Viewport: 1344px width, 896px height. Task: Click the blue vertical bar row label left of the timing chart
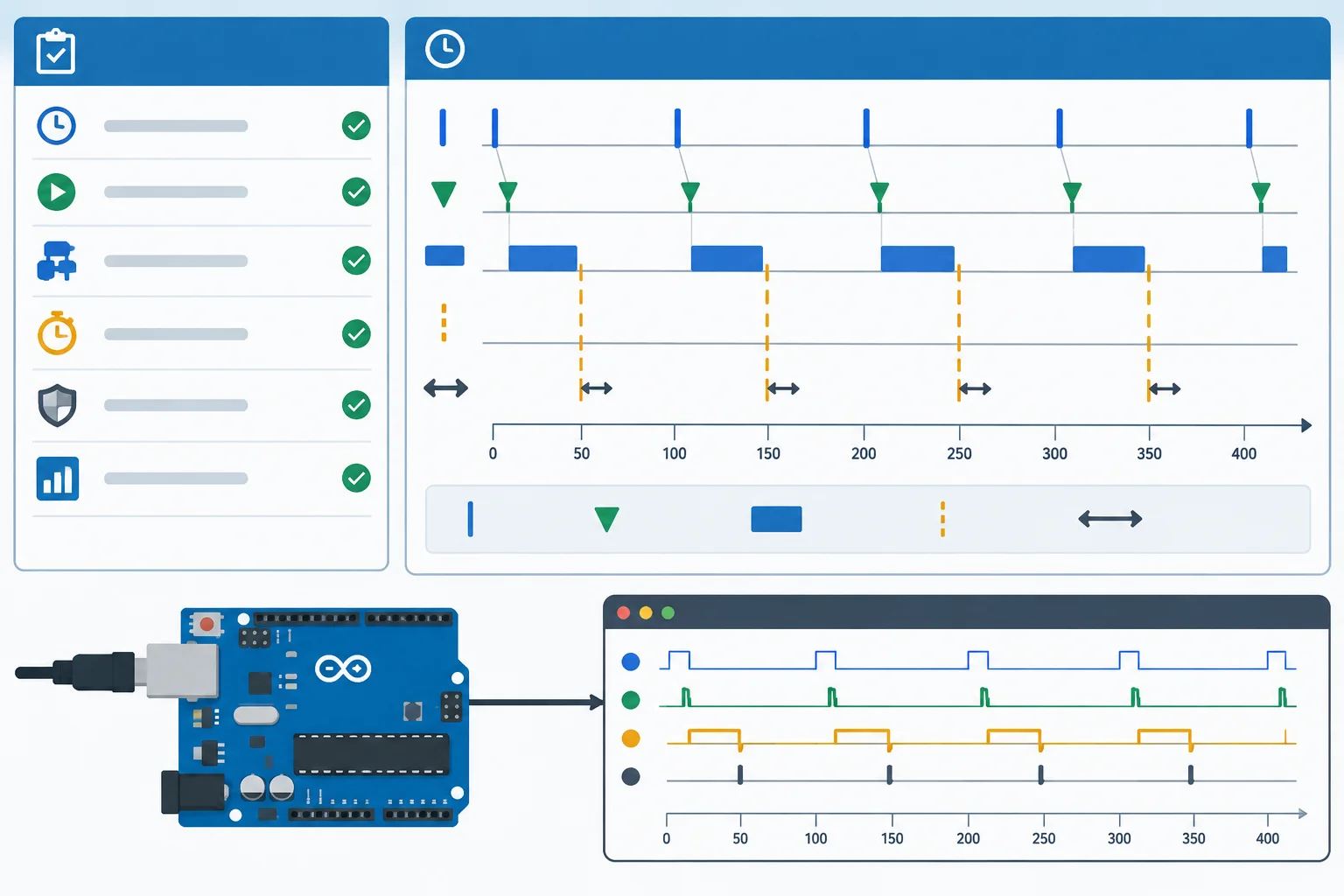(443, 128)
